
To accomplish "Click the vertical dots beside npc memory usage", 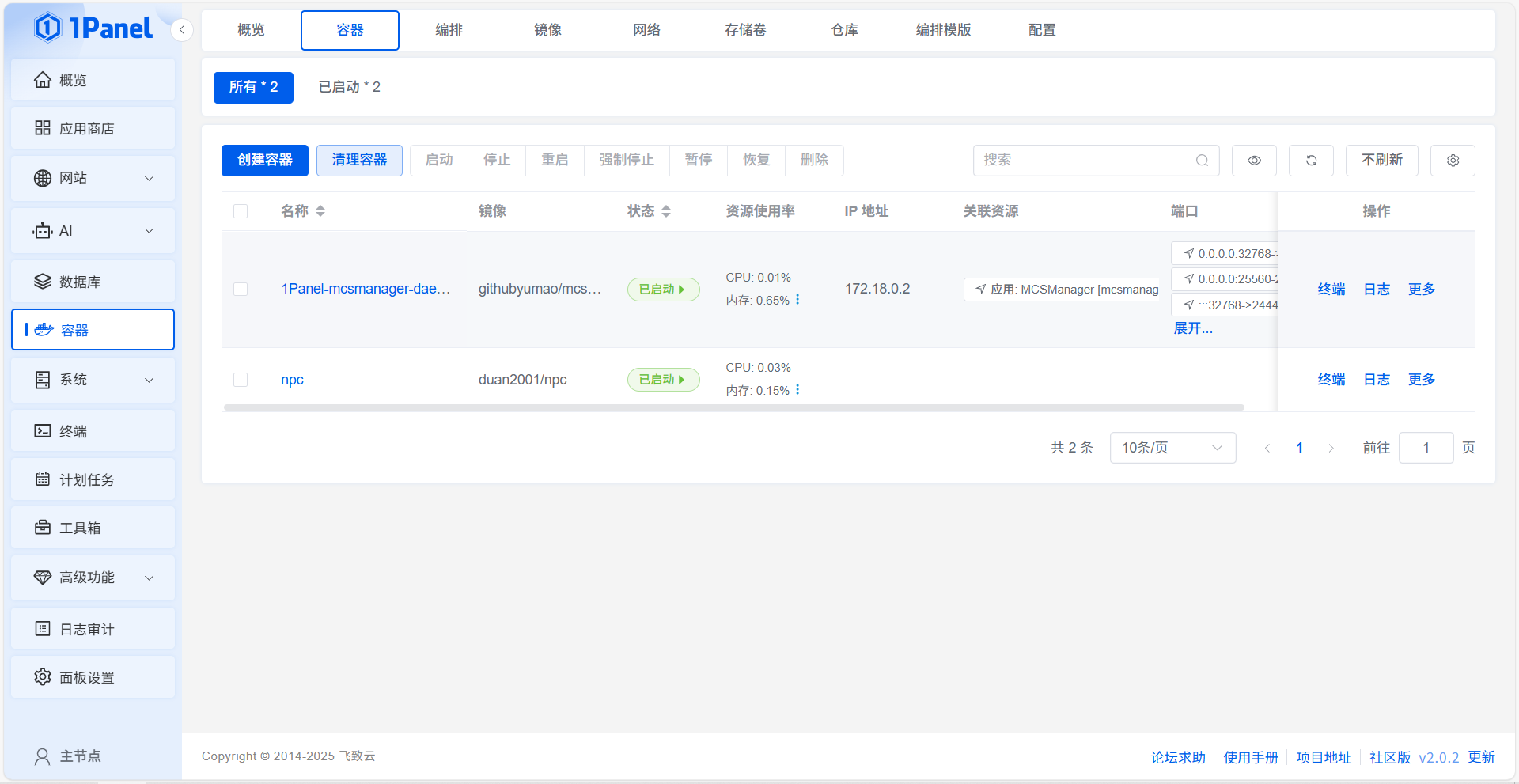I will click(x=797, y=389).
